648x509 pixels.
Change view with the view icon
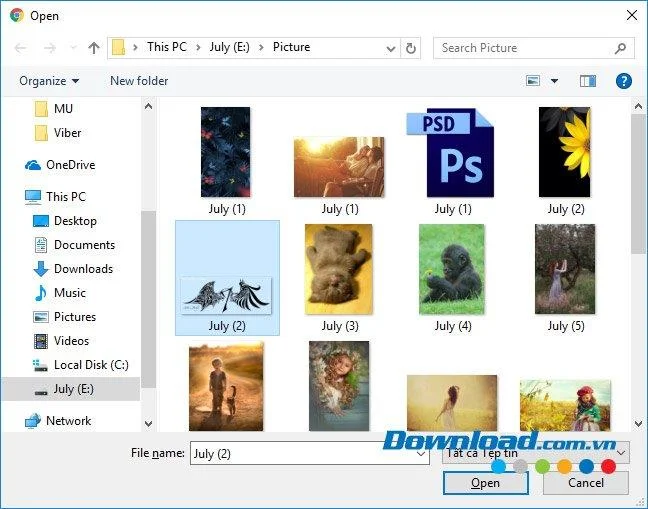(533, 81)
